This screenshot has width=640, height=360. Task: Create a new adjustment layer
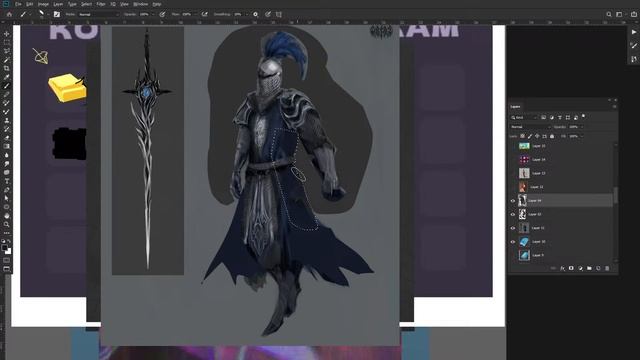point(580,268)
